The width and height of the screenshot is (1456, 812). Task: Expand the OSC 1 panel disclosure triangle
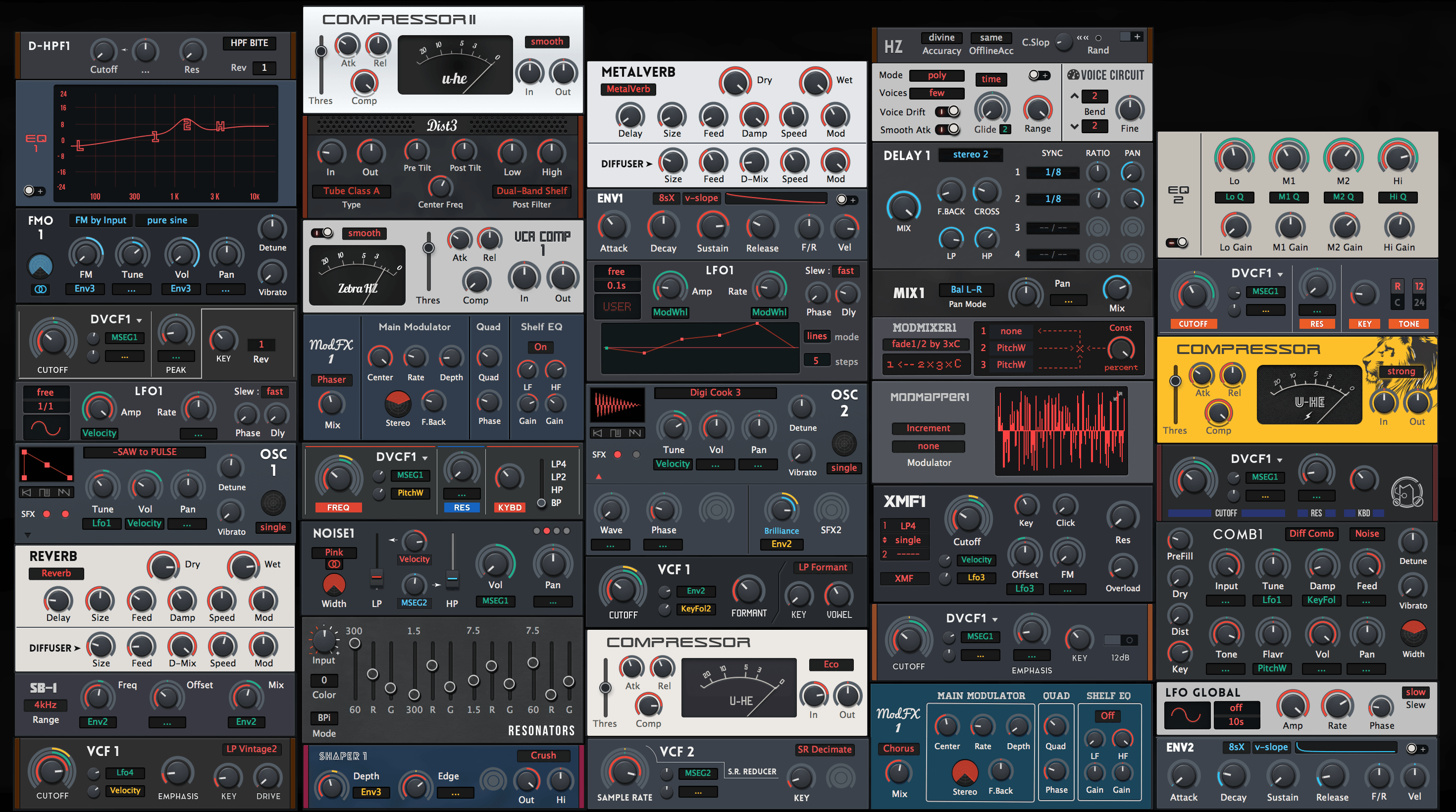[28, 535]
